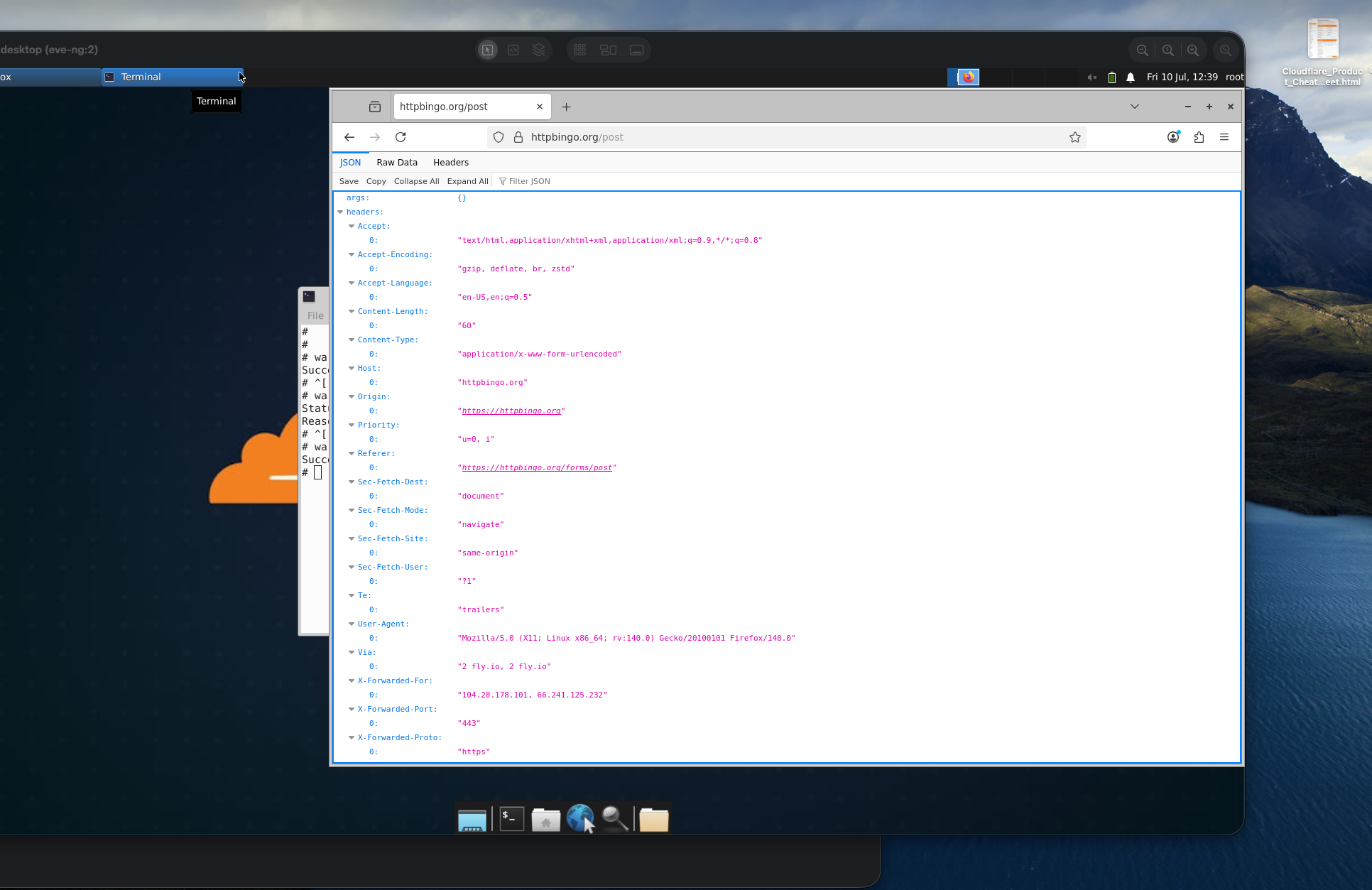Go back using the browser back arrow
This screenshot has height=890, width=1372.
pos(349,137)
